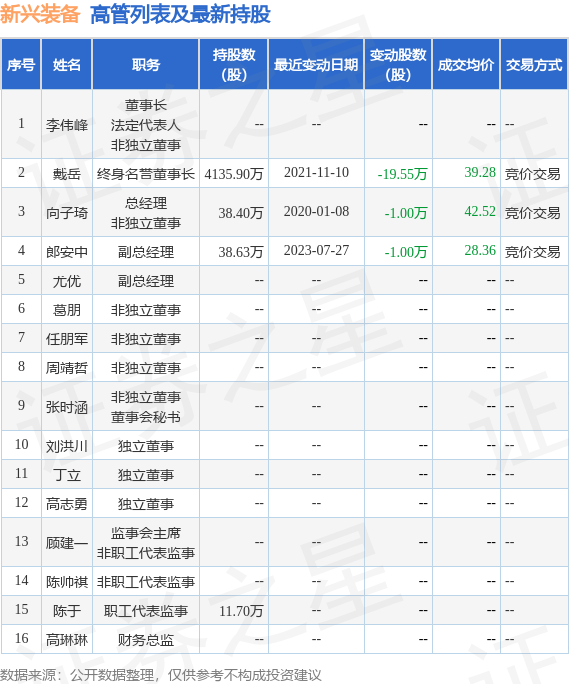
Task: Click the name 任朋军
Action: 67,339
